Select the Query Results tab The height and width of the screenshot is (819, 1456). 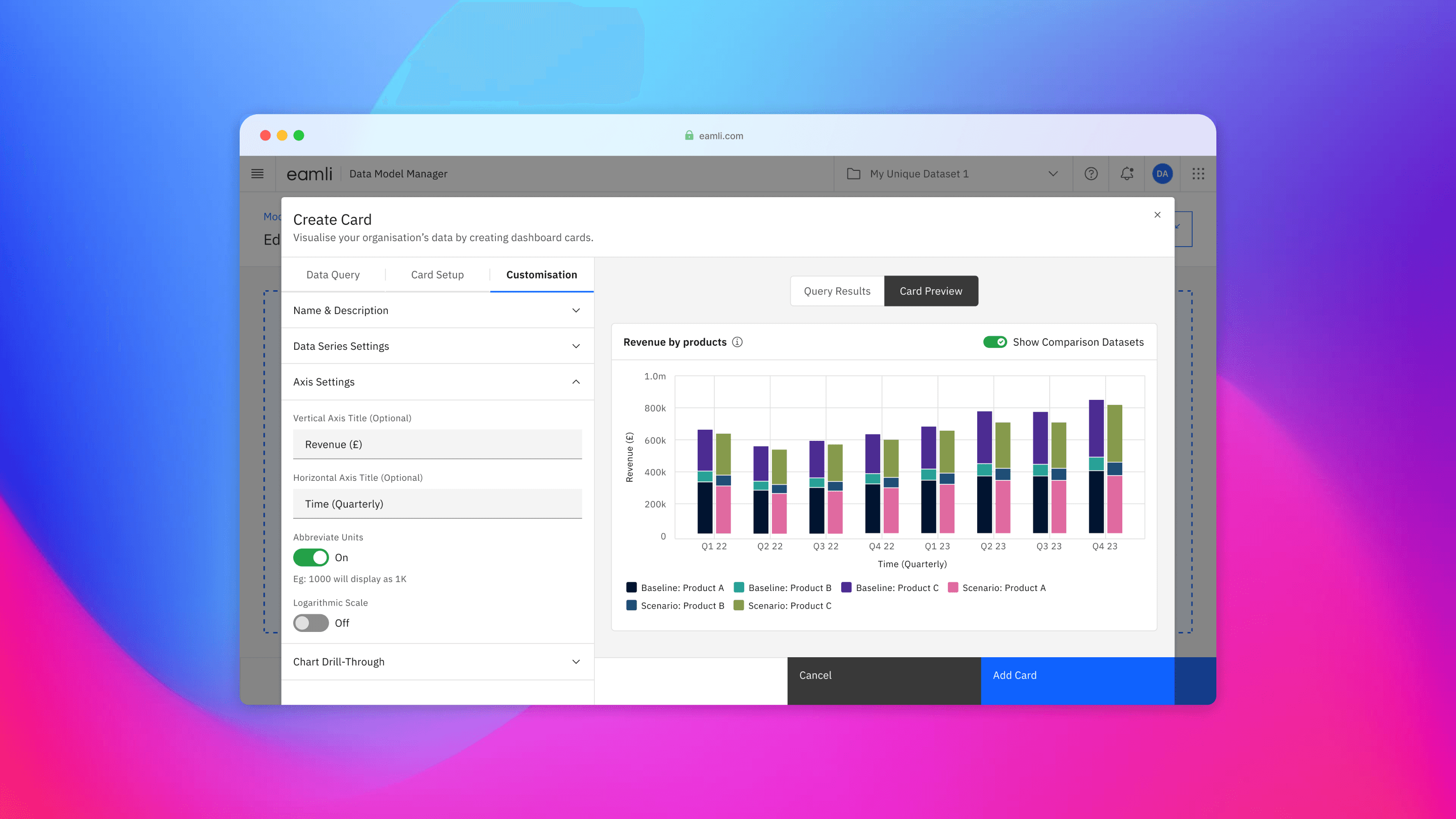pos(837,291)
